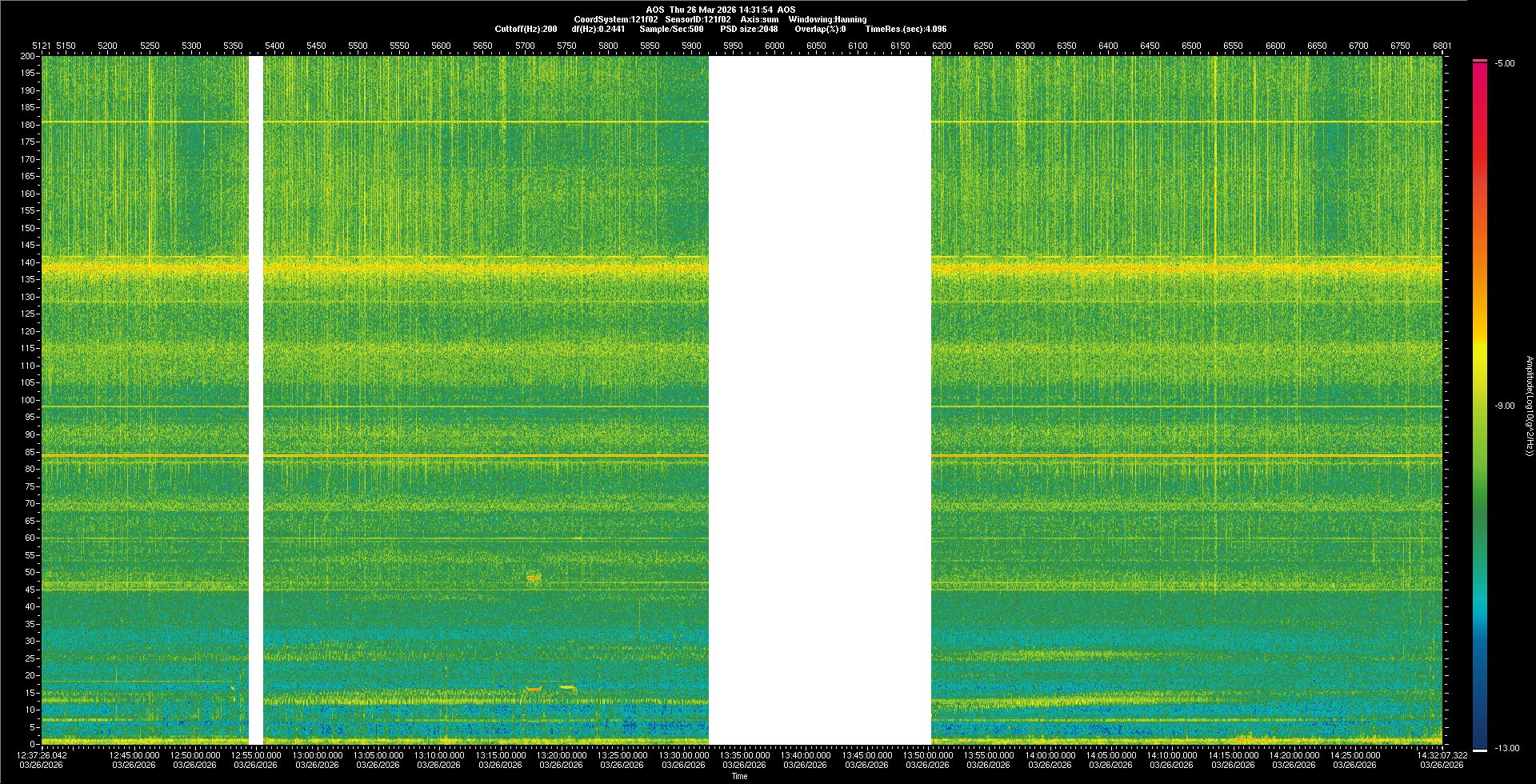Click the -5.00 colorbar maximum label
1536x784 pixels.
point(1505,64)
